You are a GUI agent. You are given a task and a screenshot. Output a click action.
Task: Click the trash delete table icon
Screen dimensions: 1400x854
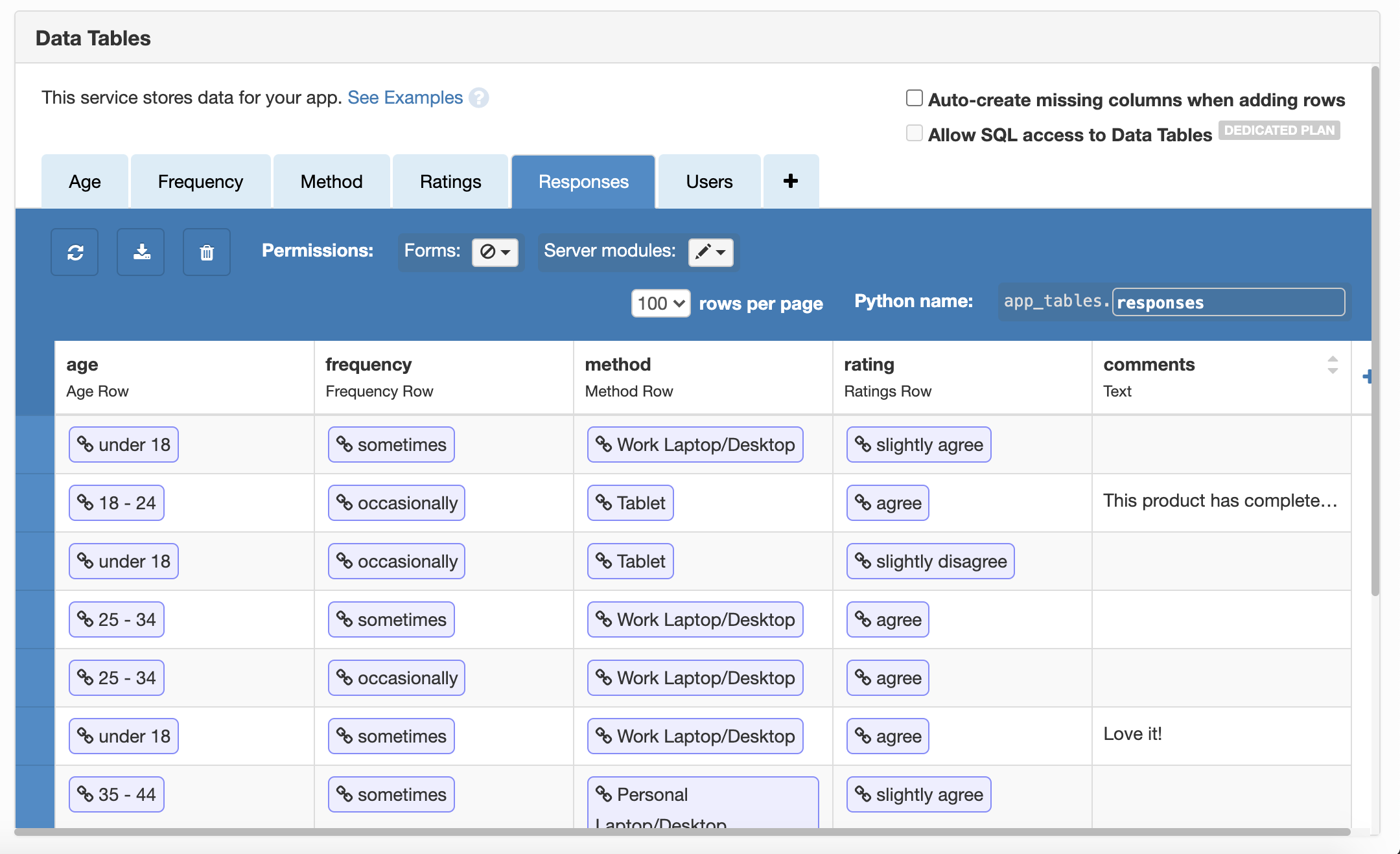207,252
